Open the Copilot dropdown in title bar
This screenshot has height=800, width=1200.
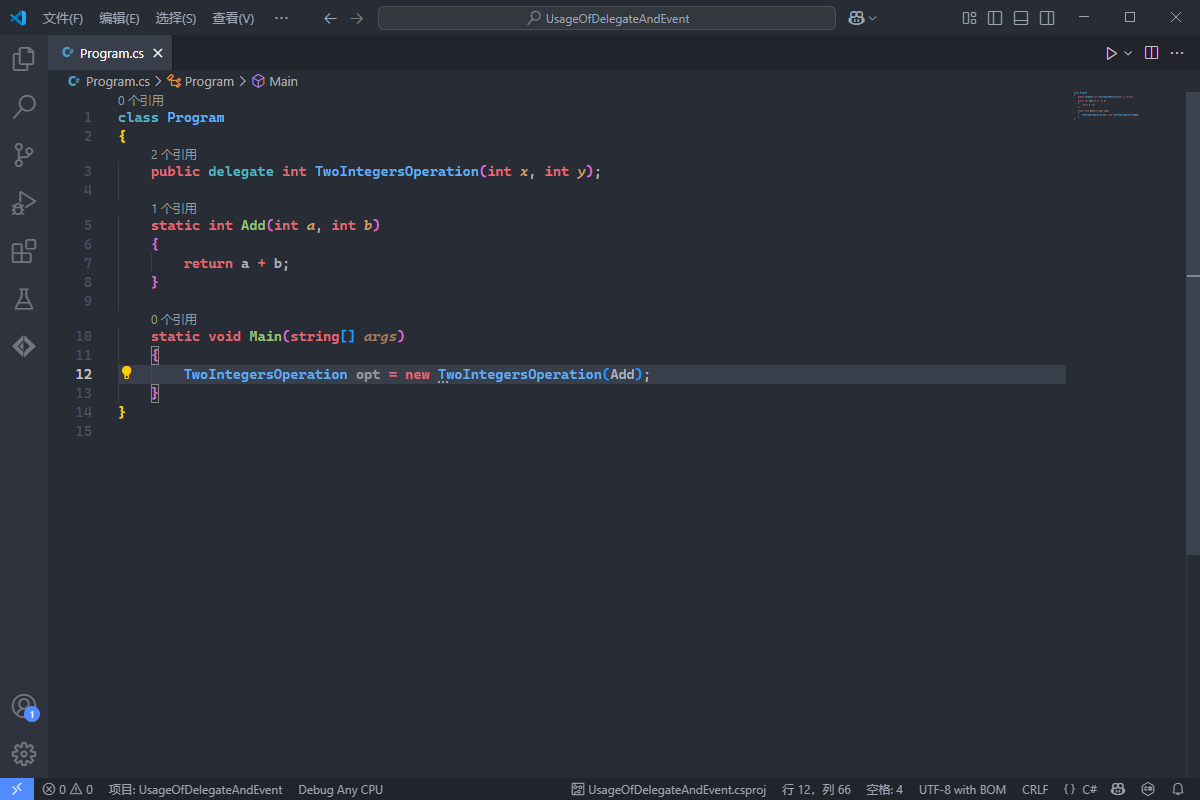tap(862, 18)
